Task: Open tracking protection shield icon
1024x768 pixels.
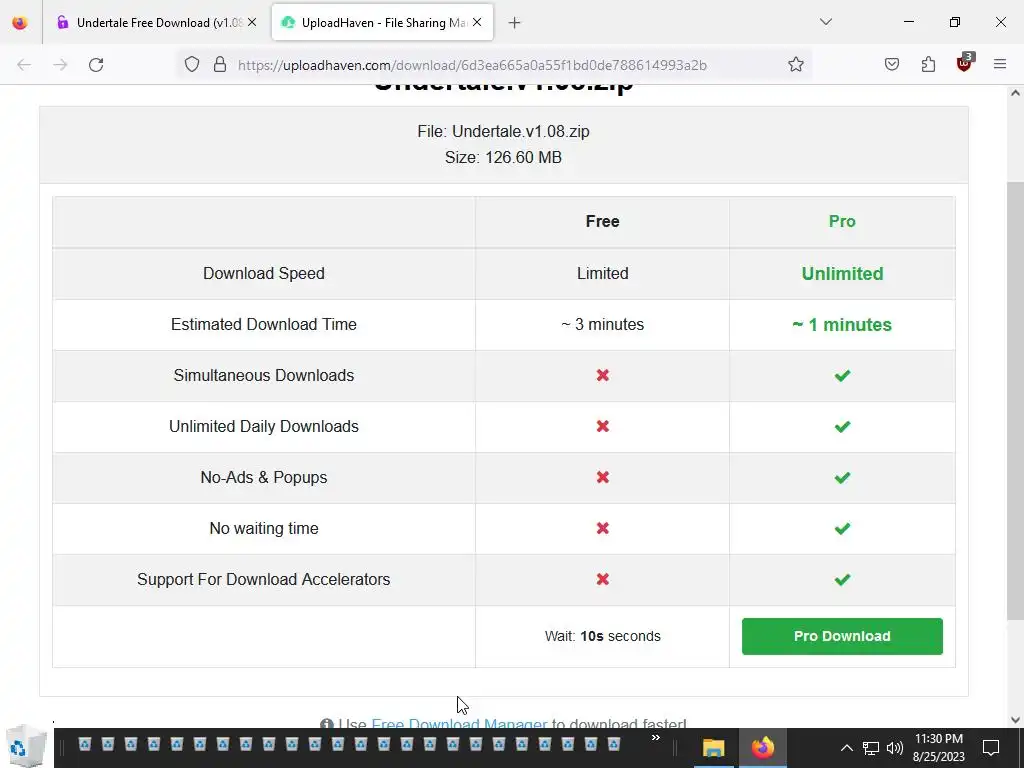Action: pos(191,64)
